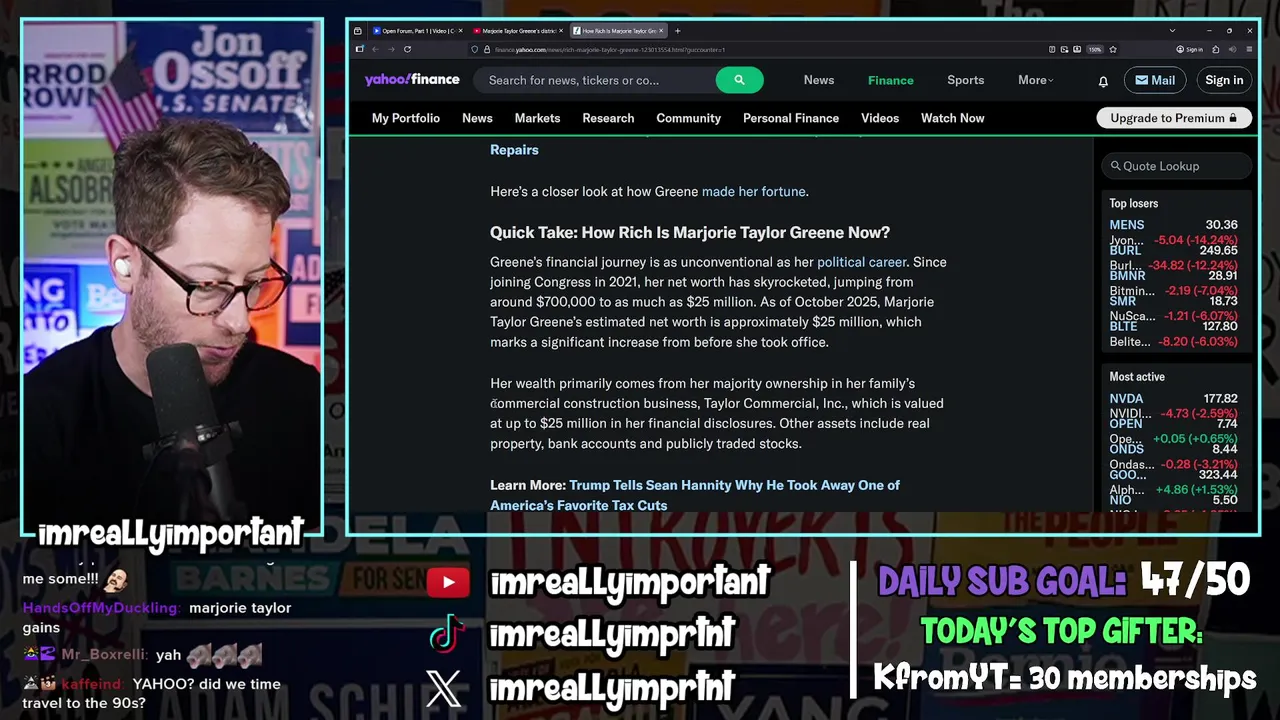Click the browser reload button
The height and width of the screenshot is (720, 1280).
tap(407, 49)
